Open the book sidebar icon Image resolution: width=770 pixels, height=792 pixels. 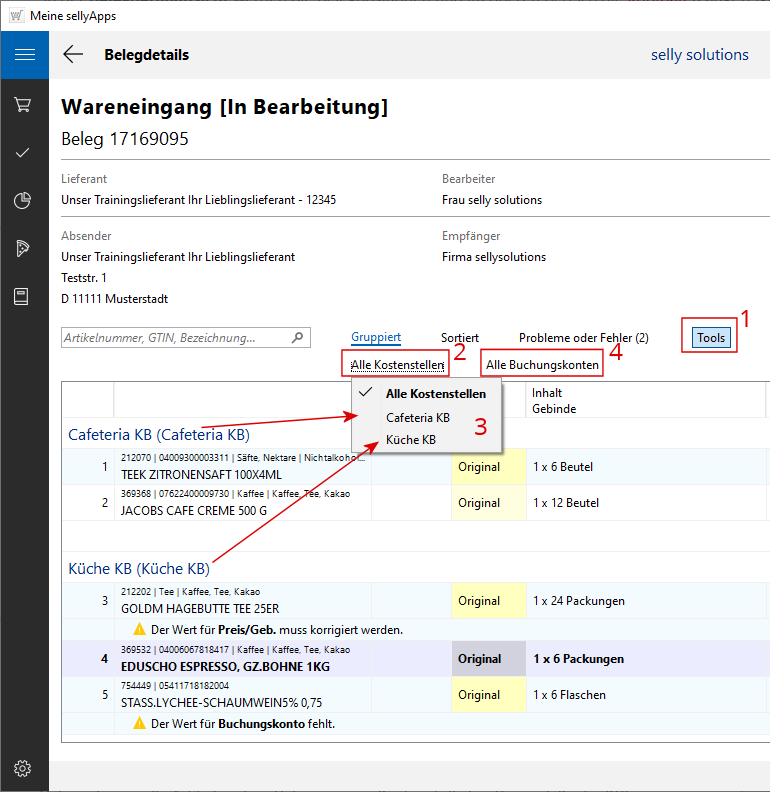(x=24, y=297)
